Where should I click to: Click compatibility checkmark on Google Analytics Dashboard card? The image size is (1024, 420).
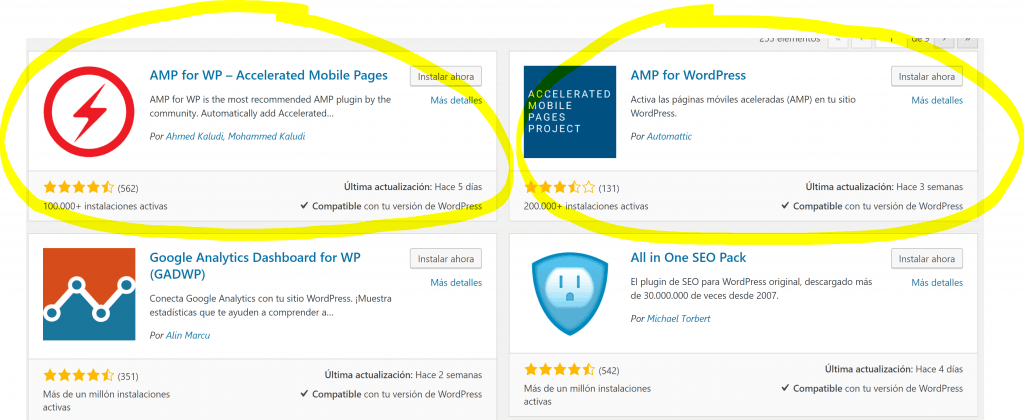[x=304, y=394]
